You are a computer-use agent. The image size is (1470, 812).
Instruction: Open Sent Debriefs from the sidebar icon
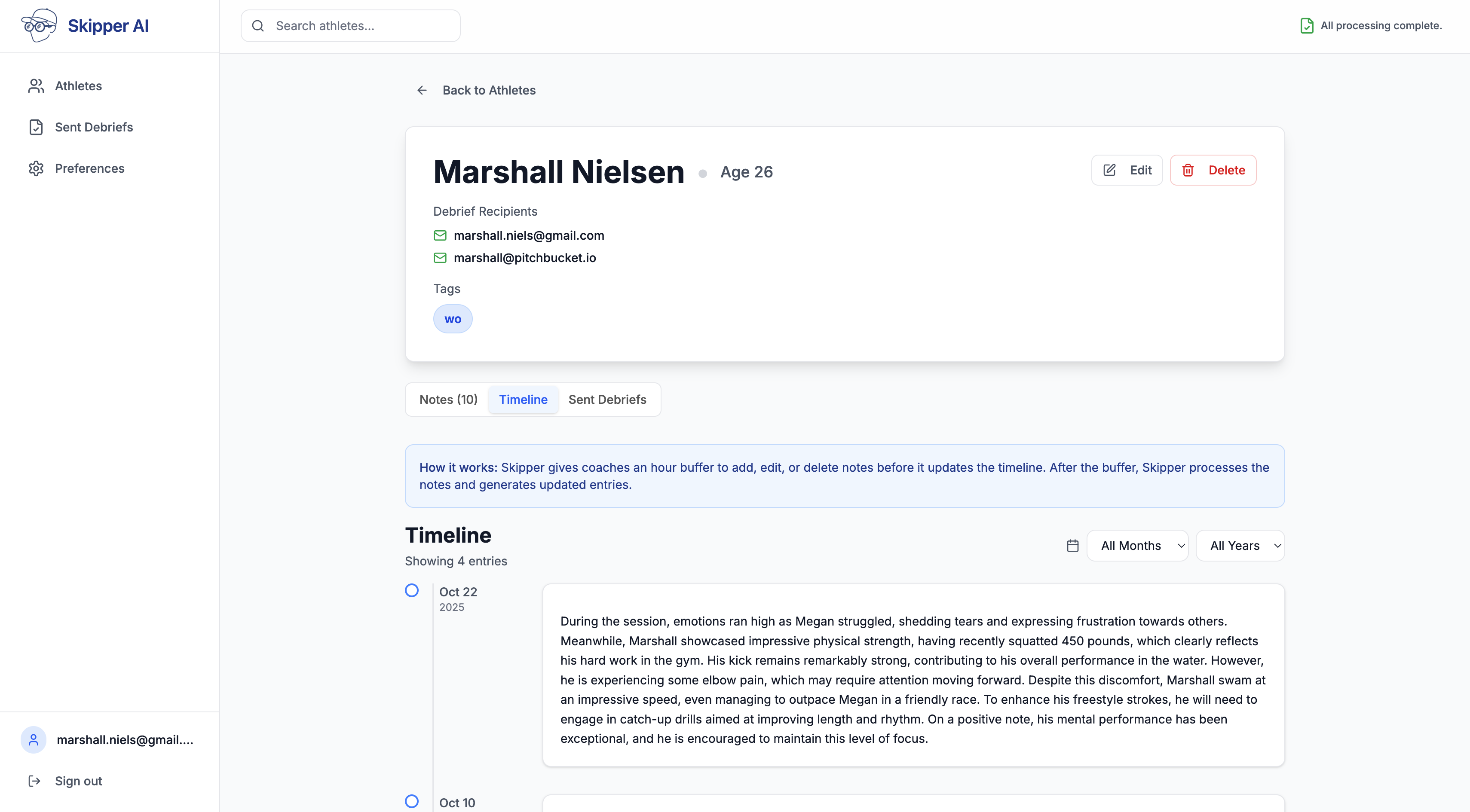(x=36, y=127)
